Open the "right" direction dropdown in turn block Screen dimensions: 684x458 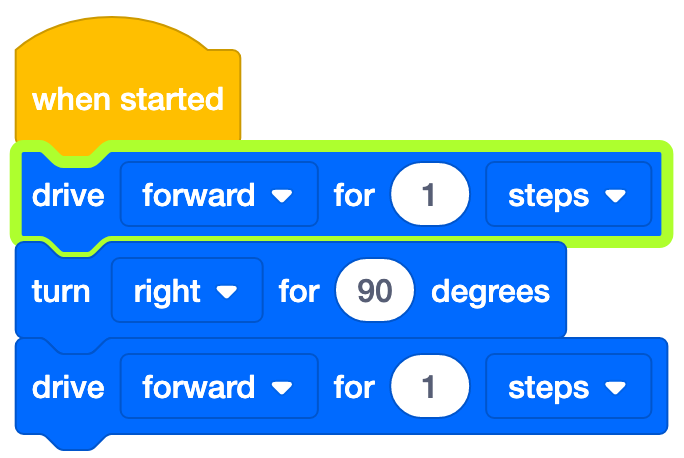(170, 292)
